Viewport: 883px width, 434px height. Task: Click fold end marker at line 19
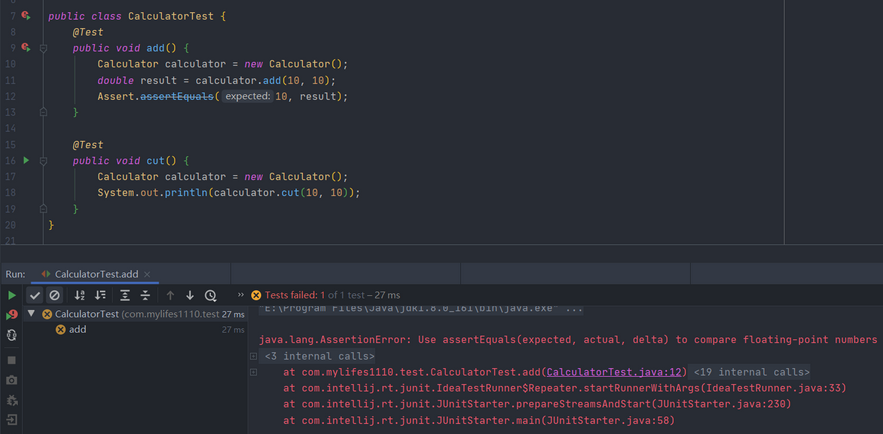click(x=43, y=209)
